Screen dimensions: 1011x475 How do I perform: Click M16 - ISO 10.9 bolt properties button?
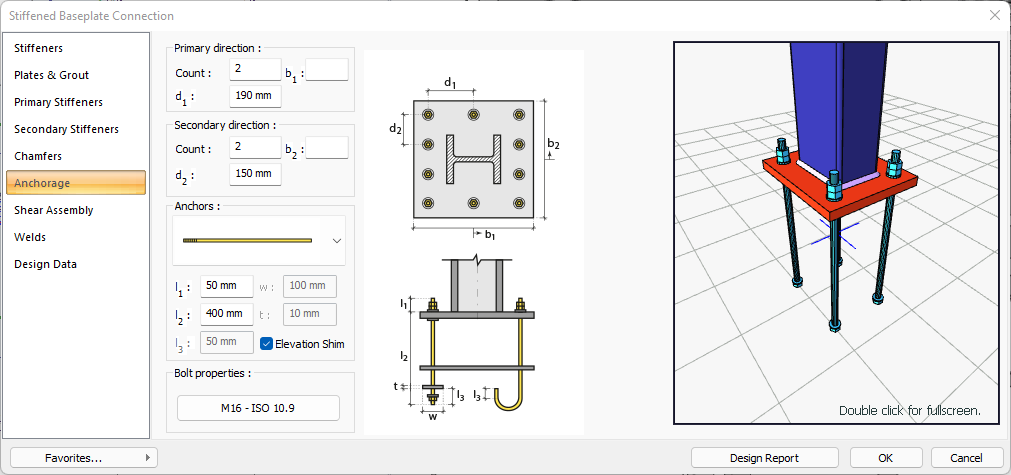(258, 408)
